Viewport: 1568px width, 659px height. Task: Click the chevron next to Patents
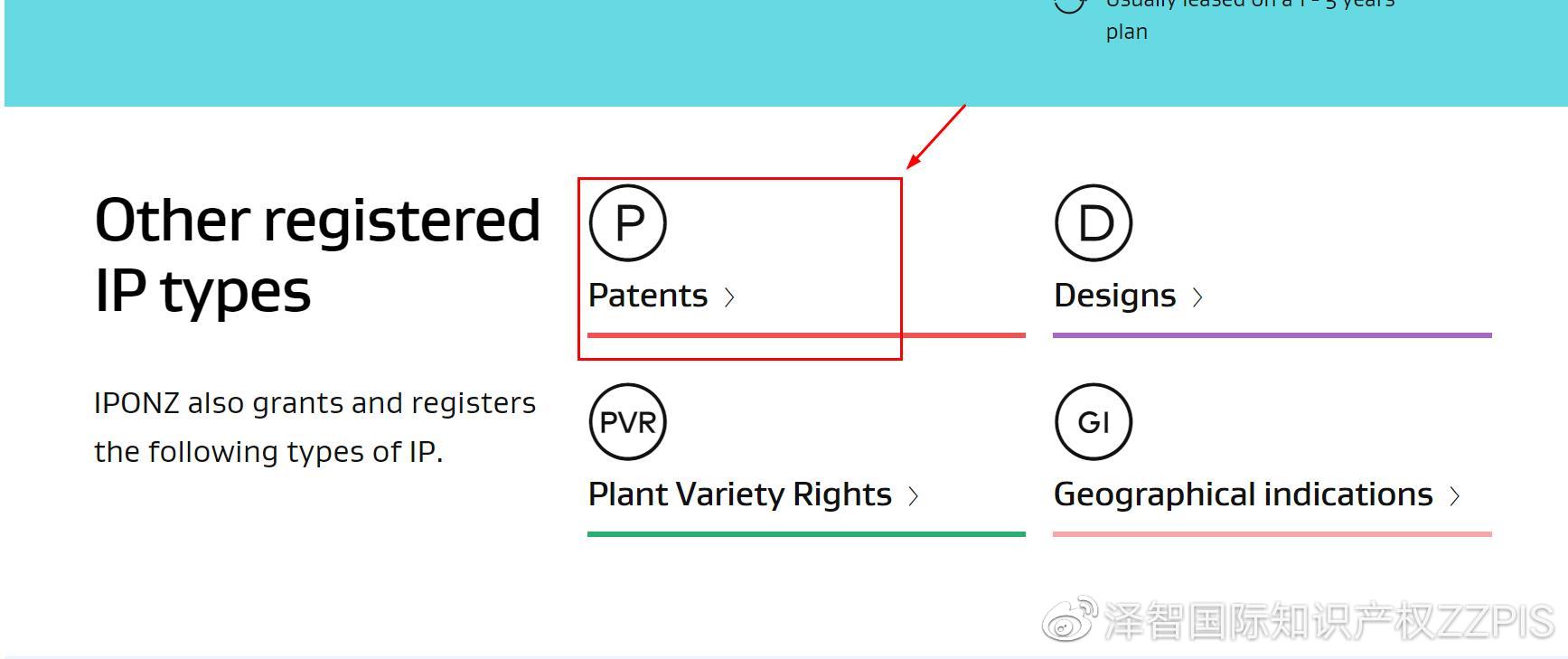[730, 297]
